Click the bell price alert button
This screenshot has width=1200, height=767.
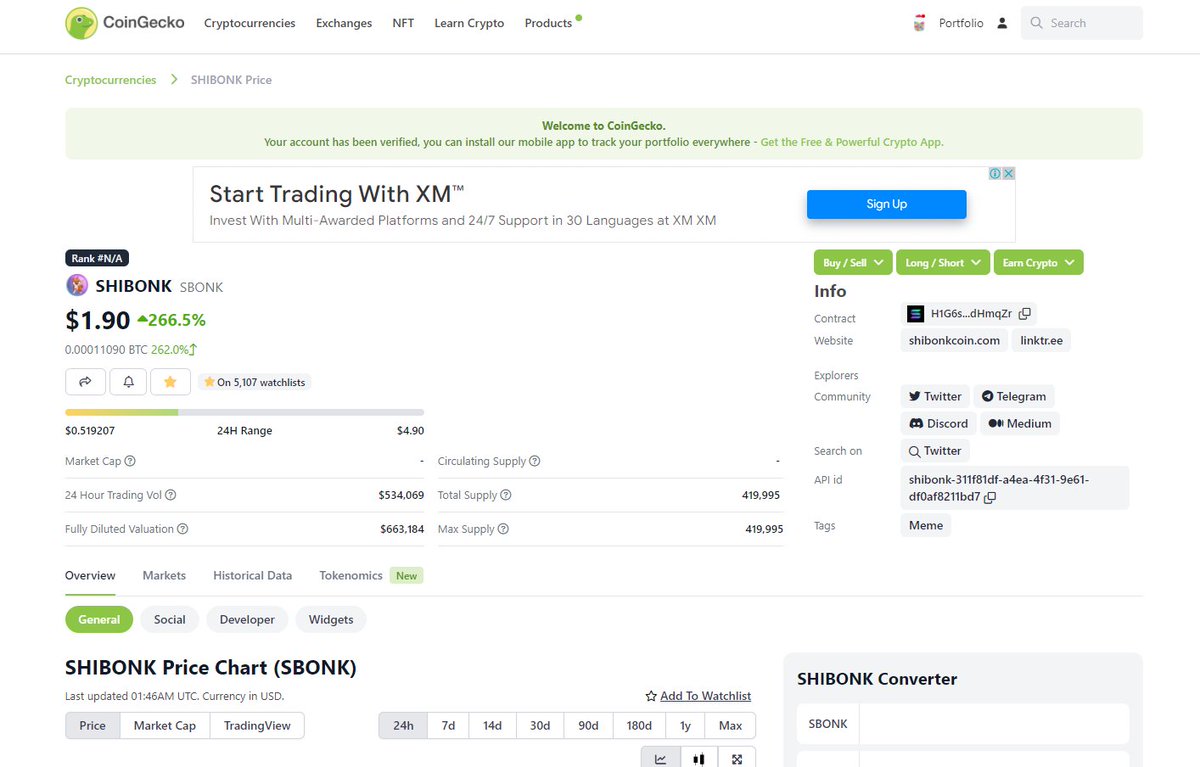[128, 381]
